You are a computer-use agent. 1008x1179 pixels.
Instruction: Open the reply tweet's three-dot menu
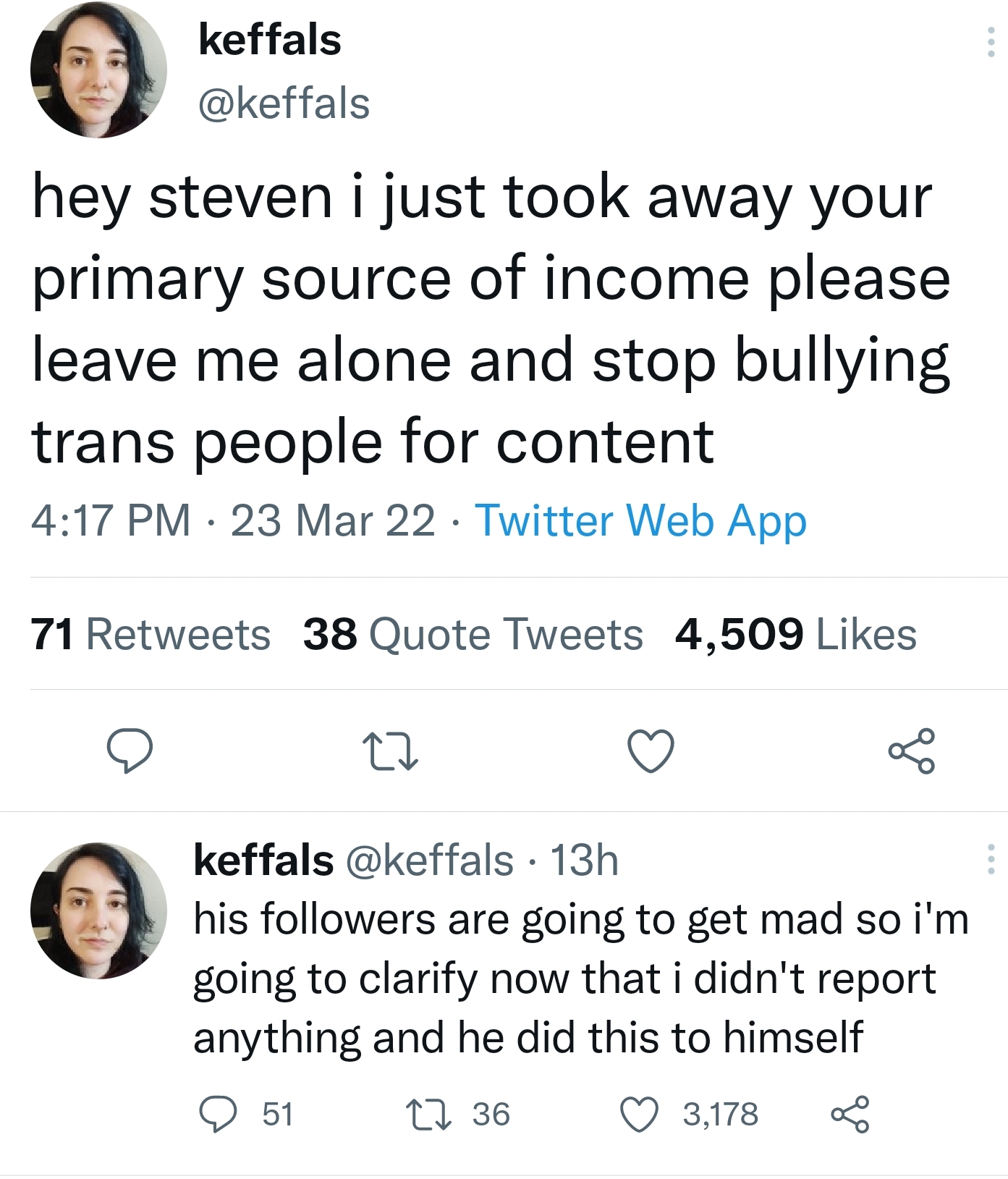click(x=991, y=859)
